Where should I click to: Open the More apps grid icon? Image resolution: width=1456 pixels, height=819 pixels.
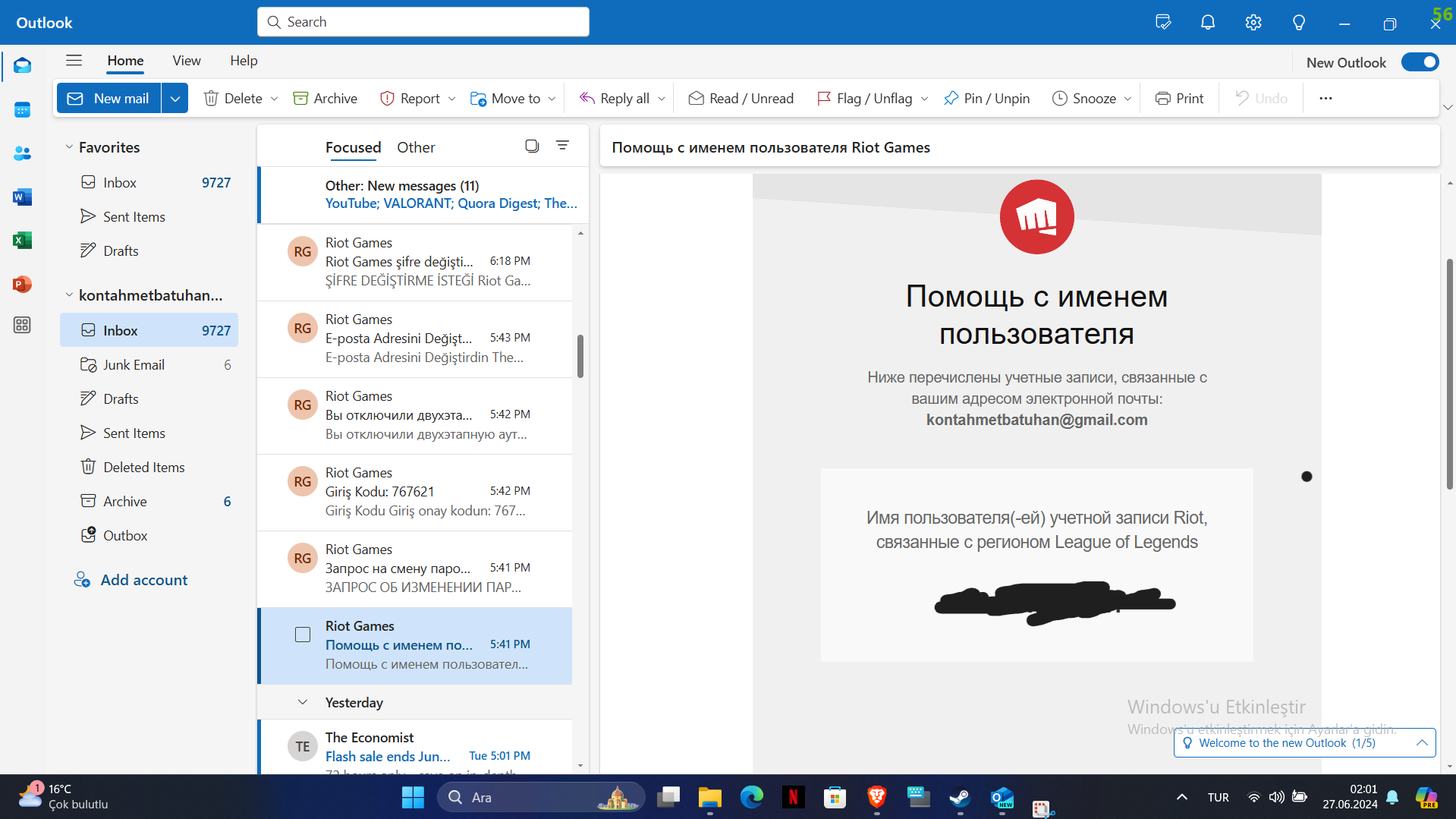click(22, 325)
